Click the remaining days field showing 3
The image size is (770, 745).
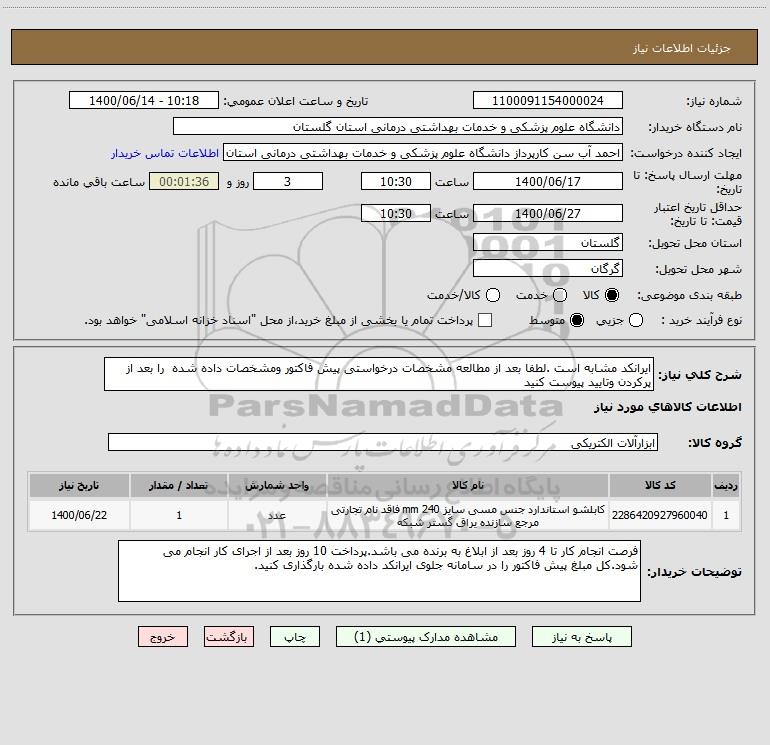(x=288, y=181)
